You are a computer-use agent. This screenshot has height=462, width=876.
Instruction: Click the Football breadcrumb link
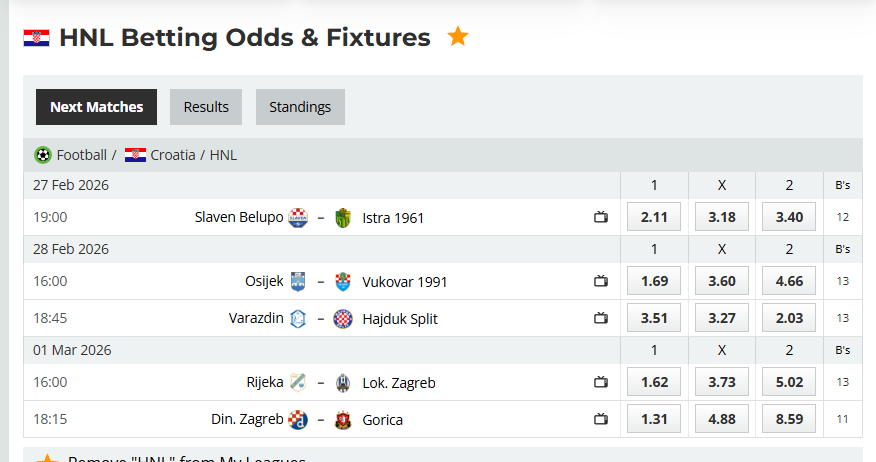point(81,155)
